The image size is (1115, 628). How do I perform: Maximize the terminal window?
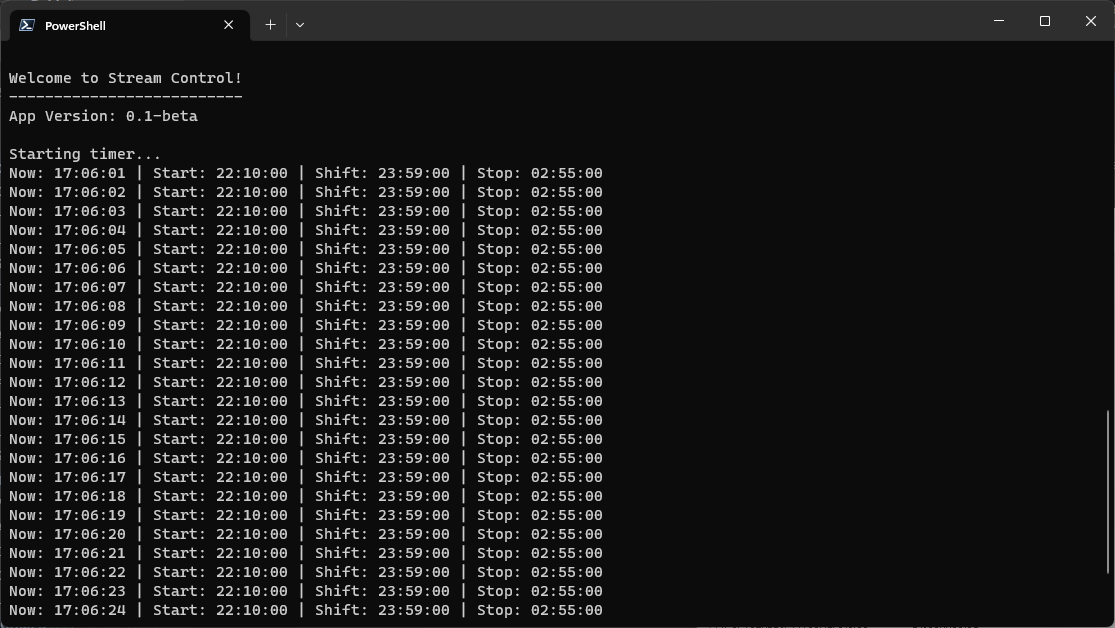click(1045, 21)
